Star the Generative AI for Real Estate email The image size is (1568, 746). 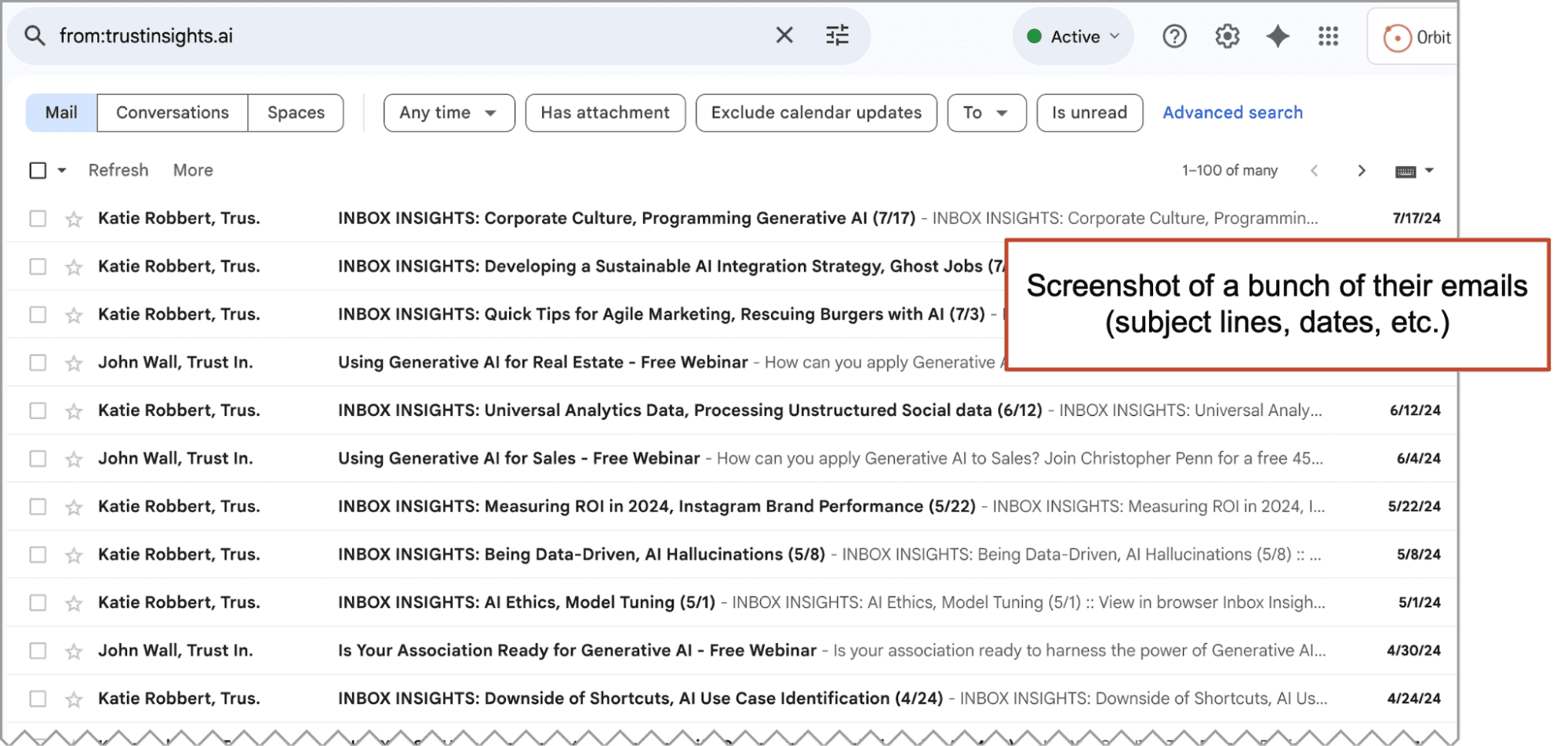pyautogui.click(x=74, y=362)
